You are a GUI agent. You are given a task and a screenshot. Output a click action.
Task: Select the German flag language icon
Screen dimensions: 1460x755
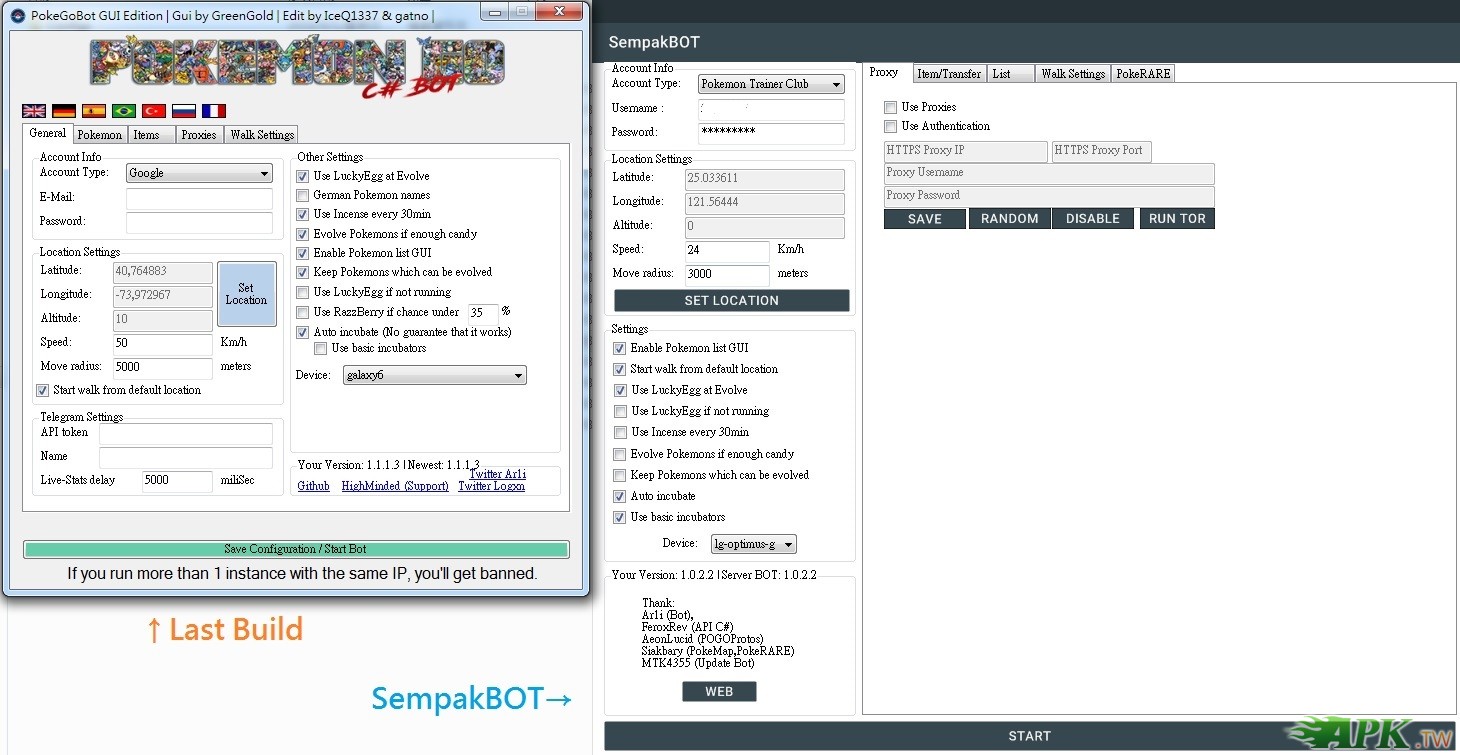(x=64, y=111)
